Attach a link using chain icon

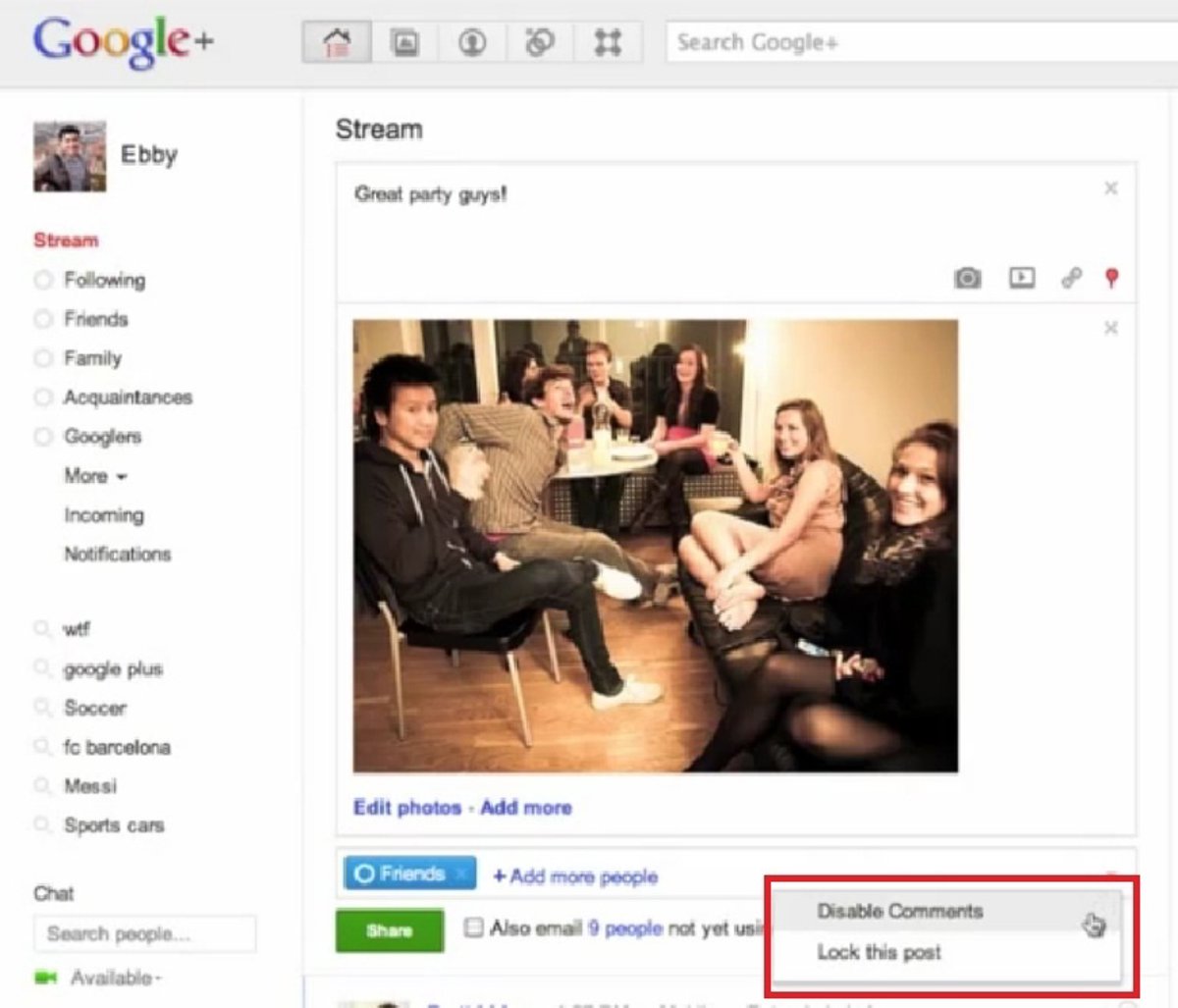click(x=1071, y=279)
